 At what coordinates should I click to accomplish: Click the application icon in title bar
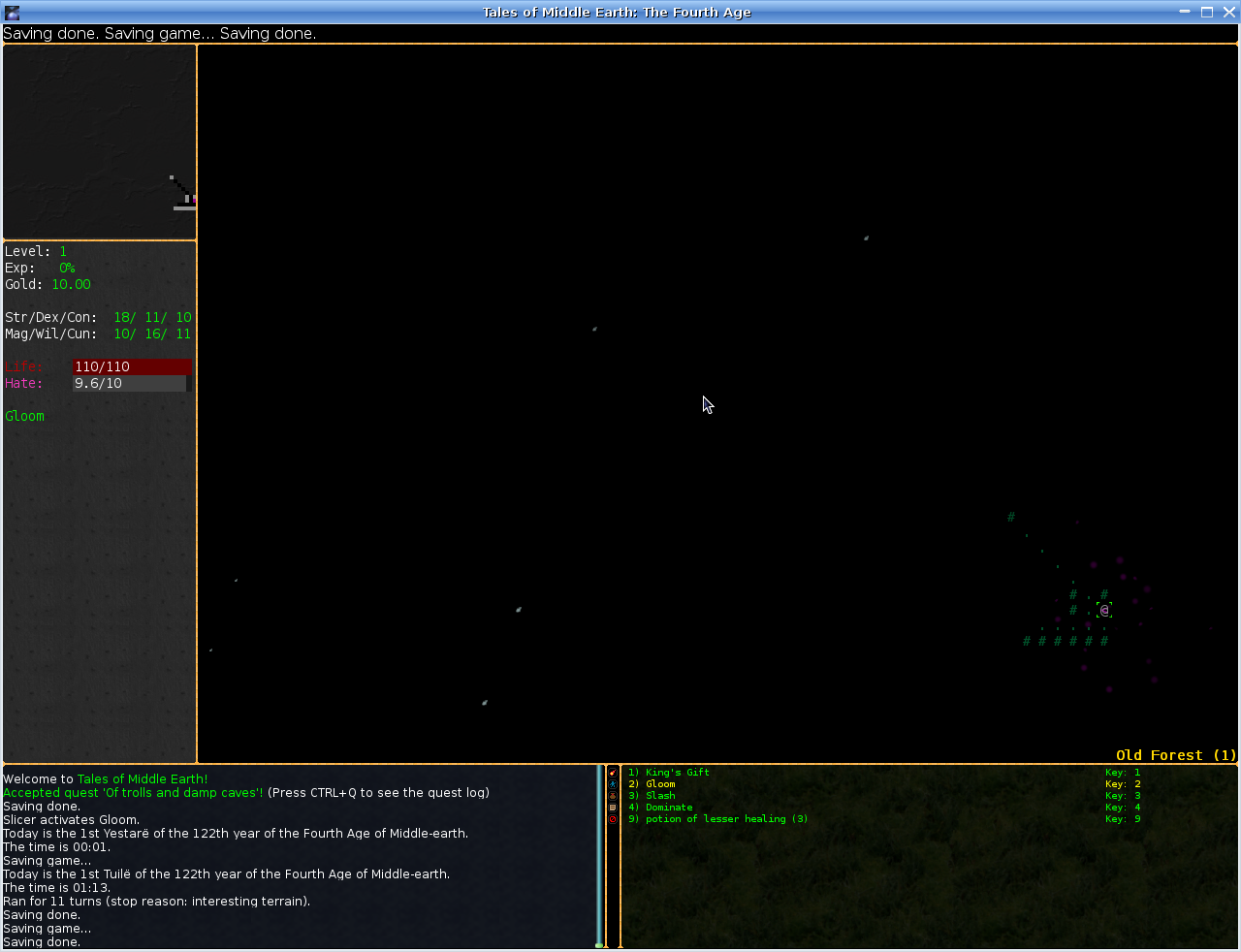coord(12,12)
